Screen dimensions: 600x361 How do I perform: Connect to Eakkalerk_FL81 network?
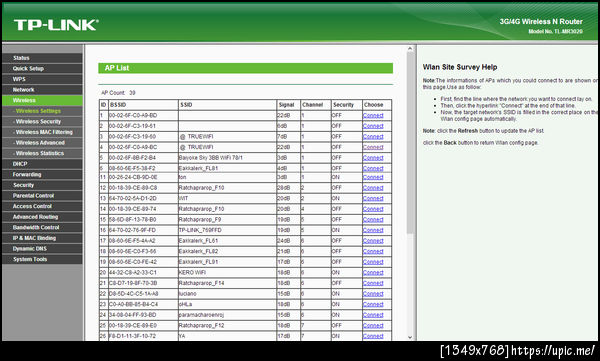point(373,168)
